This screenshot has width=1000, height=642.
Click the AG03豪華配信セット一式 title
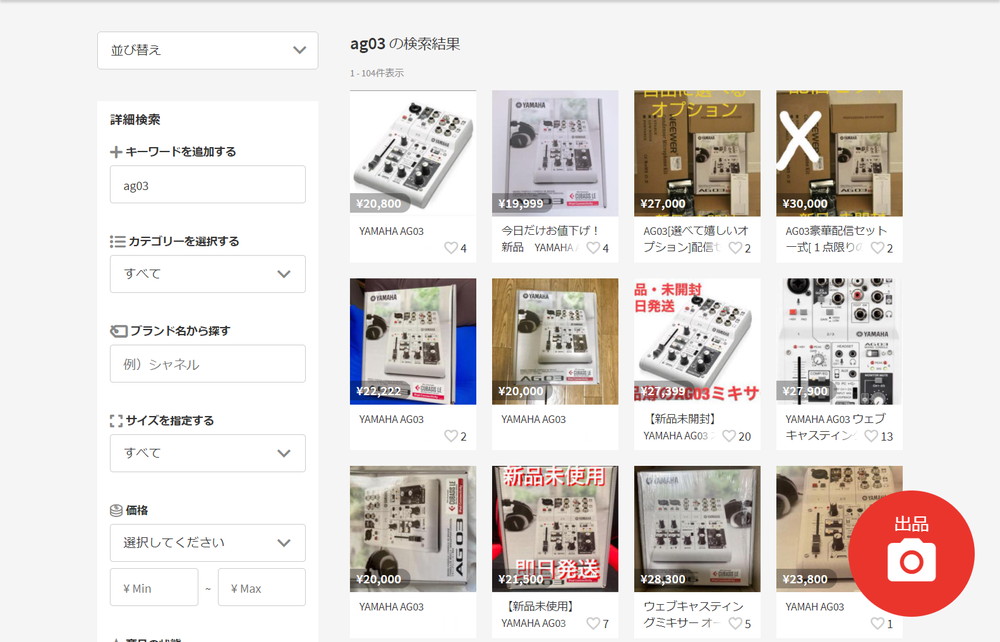(x=835, y=239)
